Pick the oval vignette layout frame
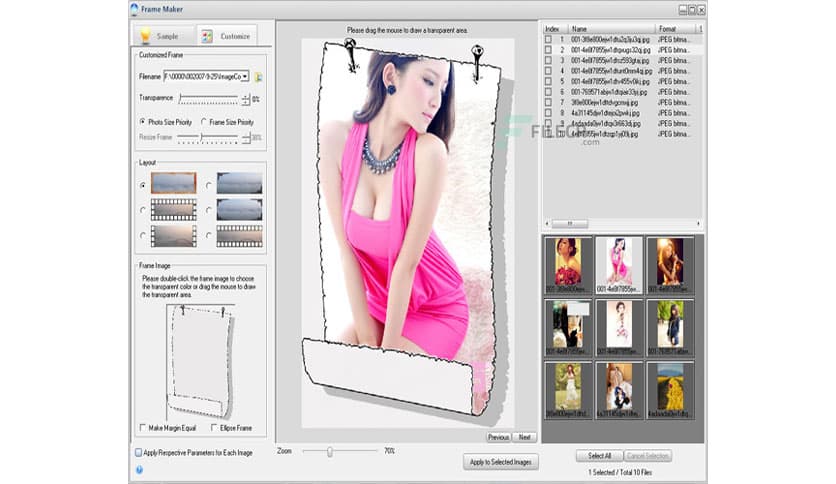The image size is (836, 484). coord(238,210)
